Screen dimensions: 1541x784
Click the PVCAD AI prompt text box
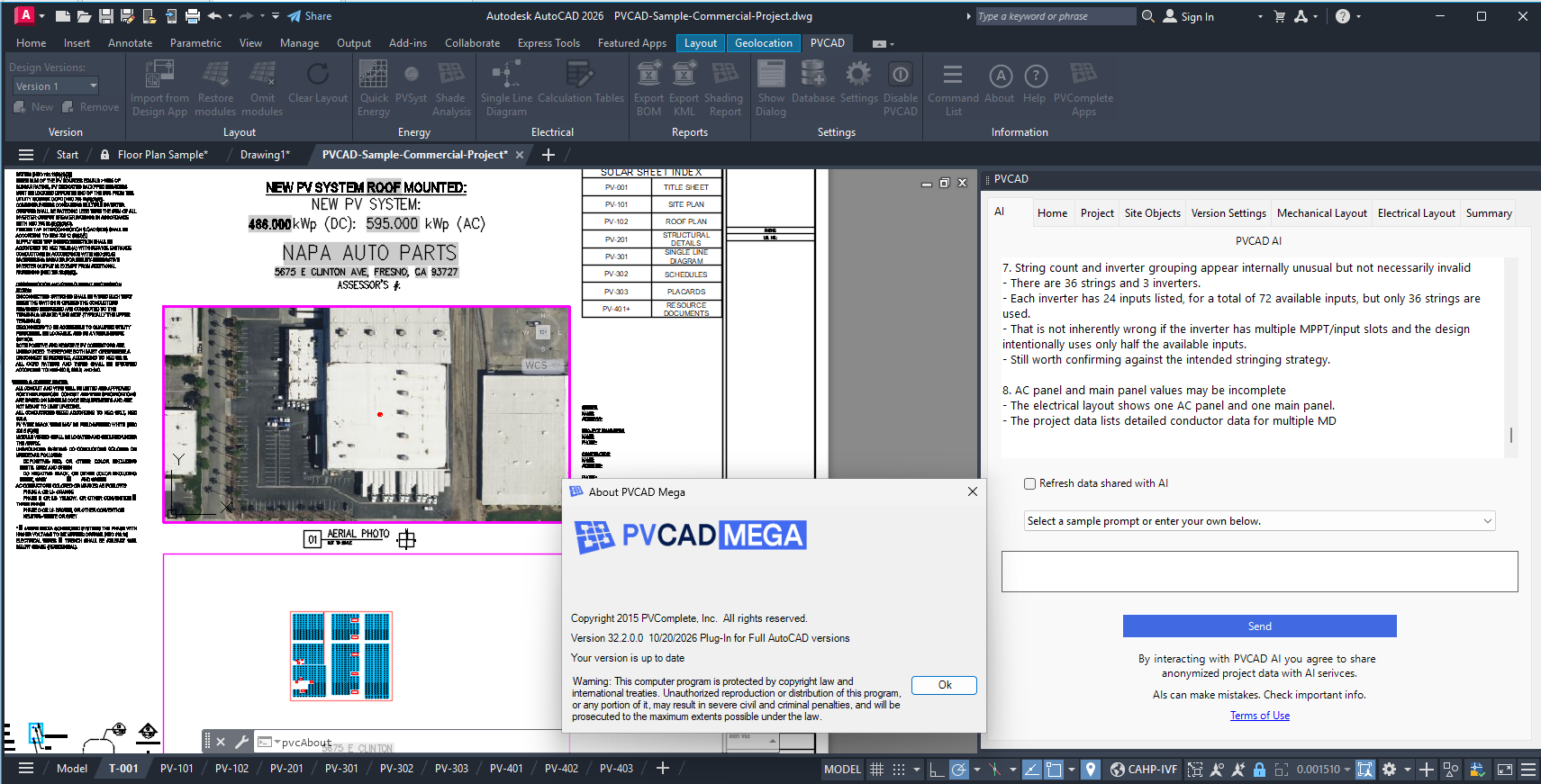pos(1259,572)
